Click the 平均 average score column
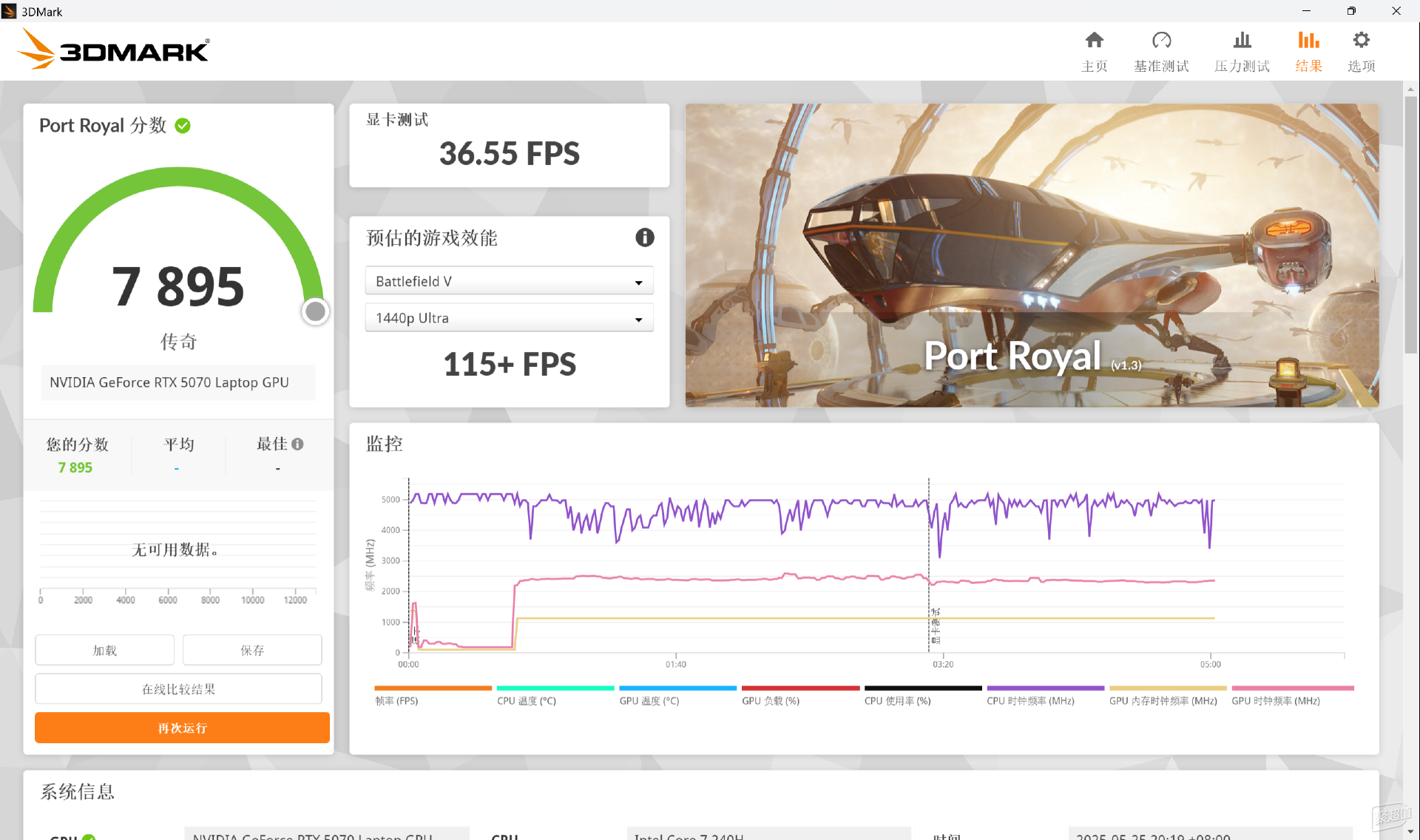Screen dimensions: 1420x840 click(178, 455)
